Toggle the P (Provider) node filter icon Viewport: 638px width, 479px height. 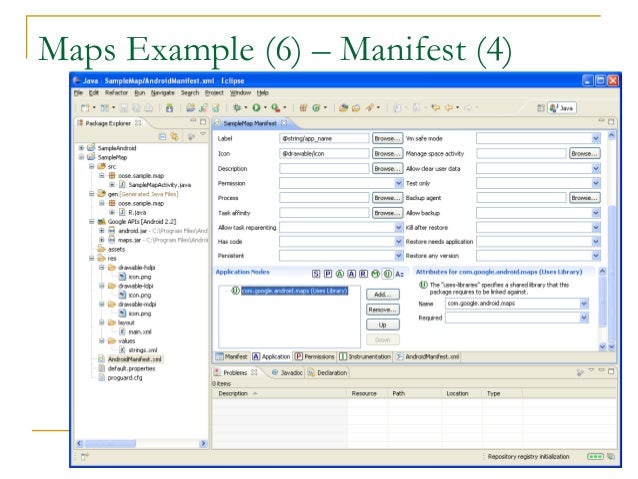328,274
